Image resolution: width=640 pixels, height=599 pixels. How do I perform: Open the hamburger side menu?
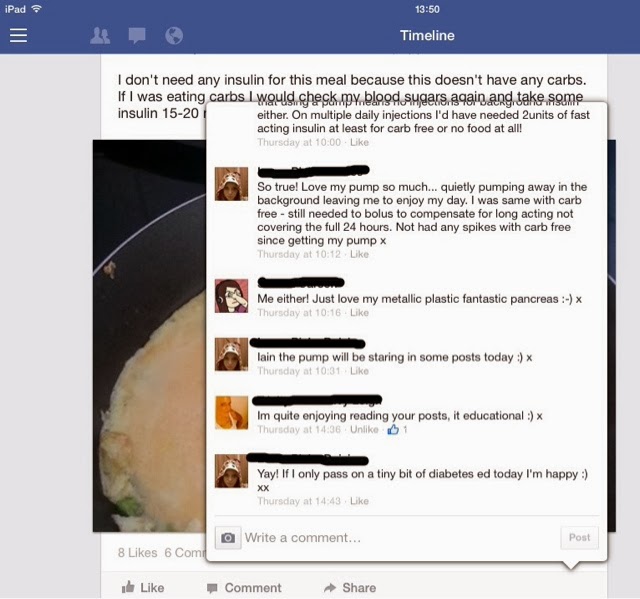(18, 35)
